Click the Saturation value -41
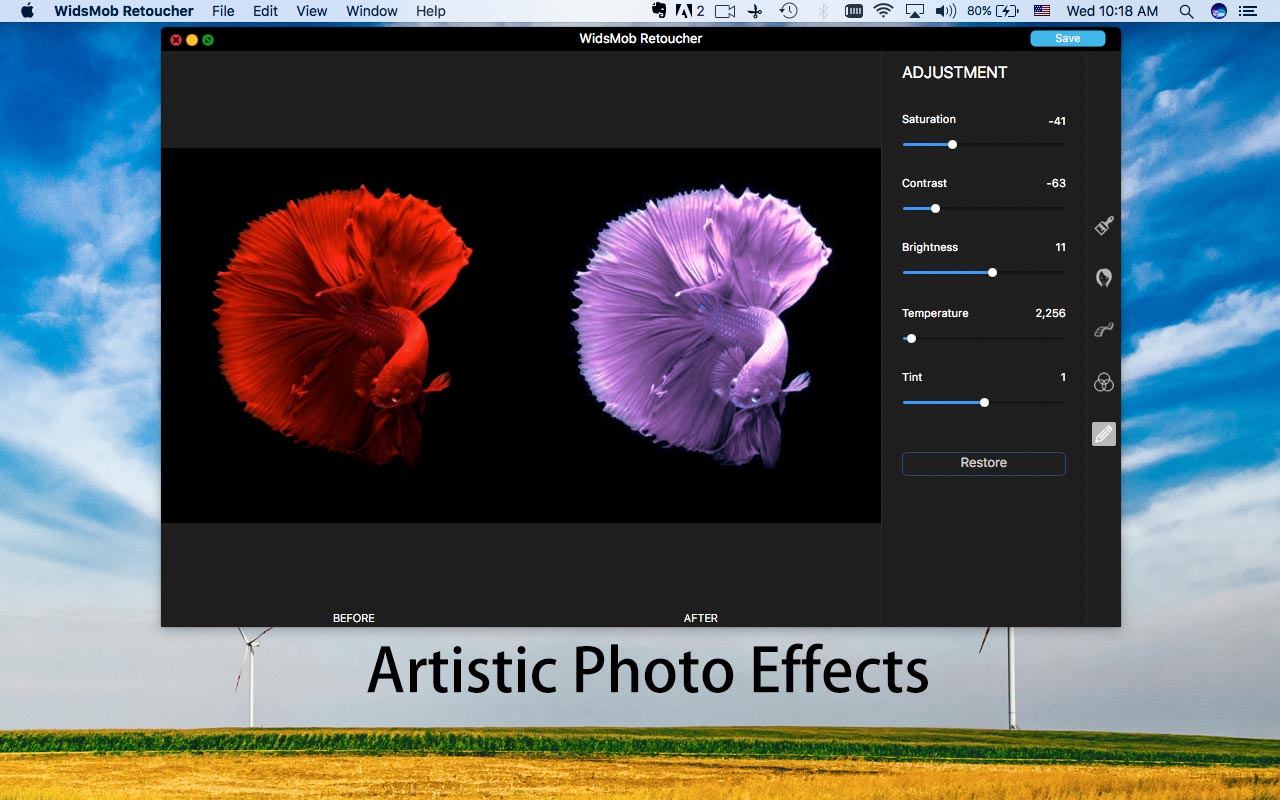 [1057, 121]
